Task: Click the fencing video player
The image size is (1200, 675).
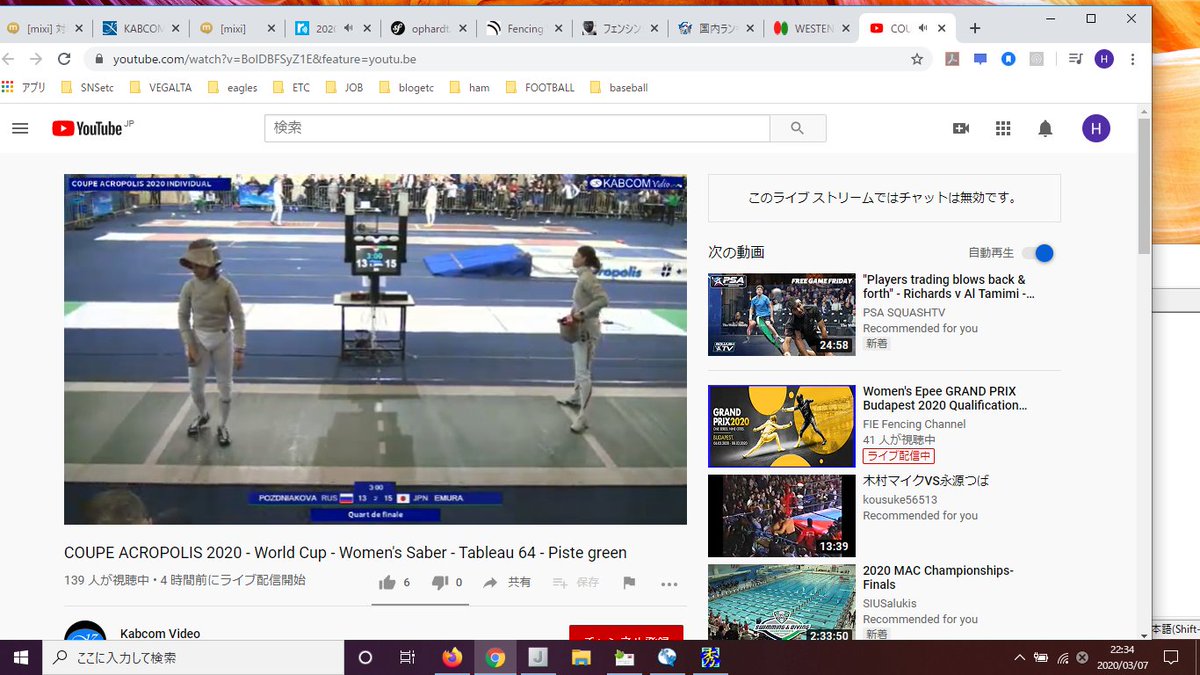Action: coord(375,349)
